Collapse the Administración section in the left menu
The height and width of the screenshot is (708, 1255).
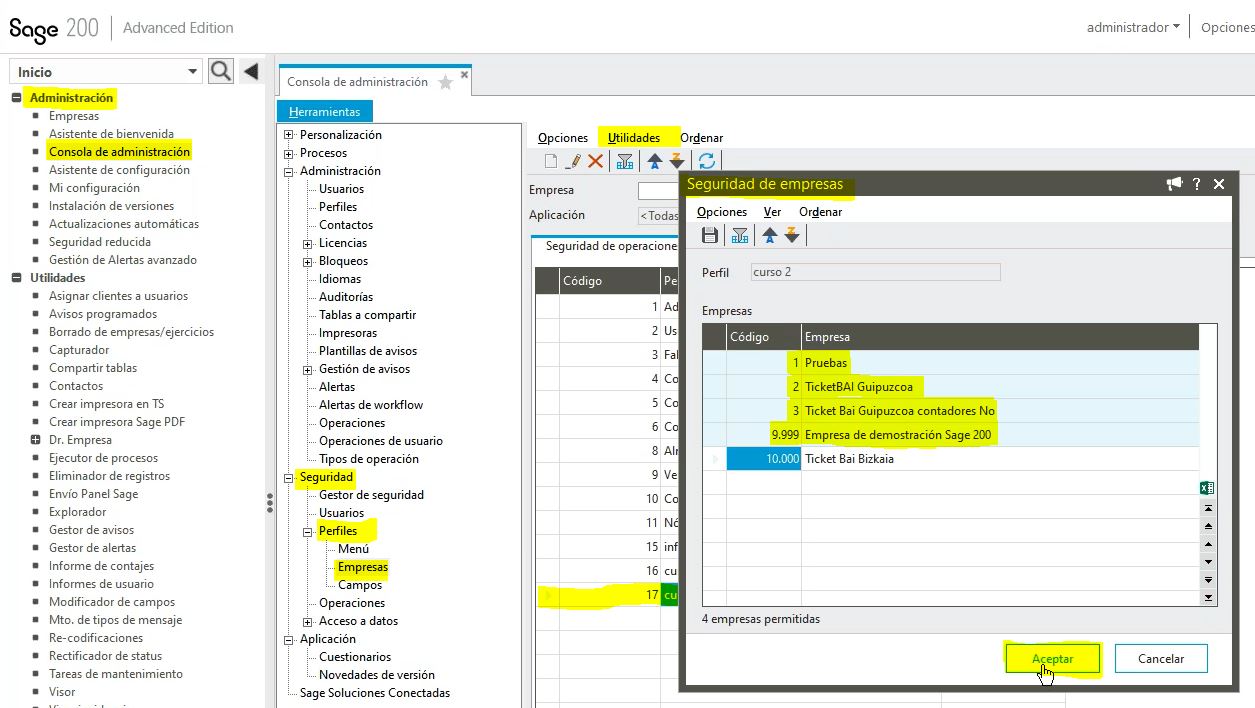tap(16, 98)
